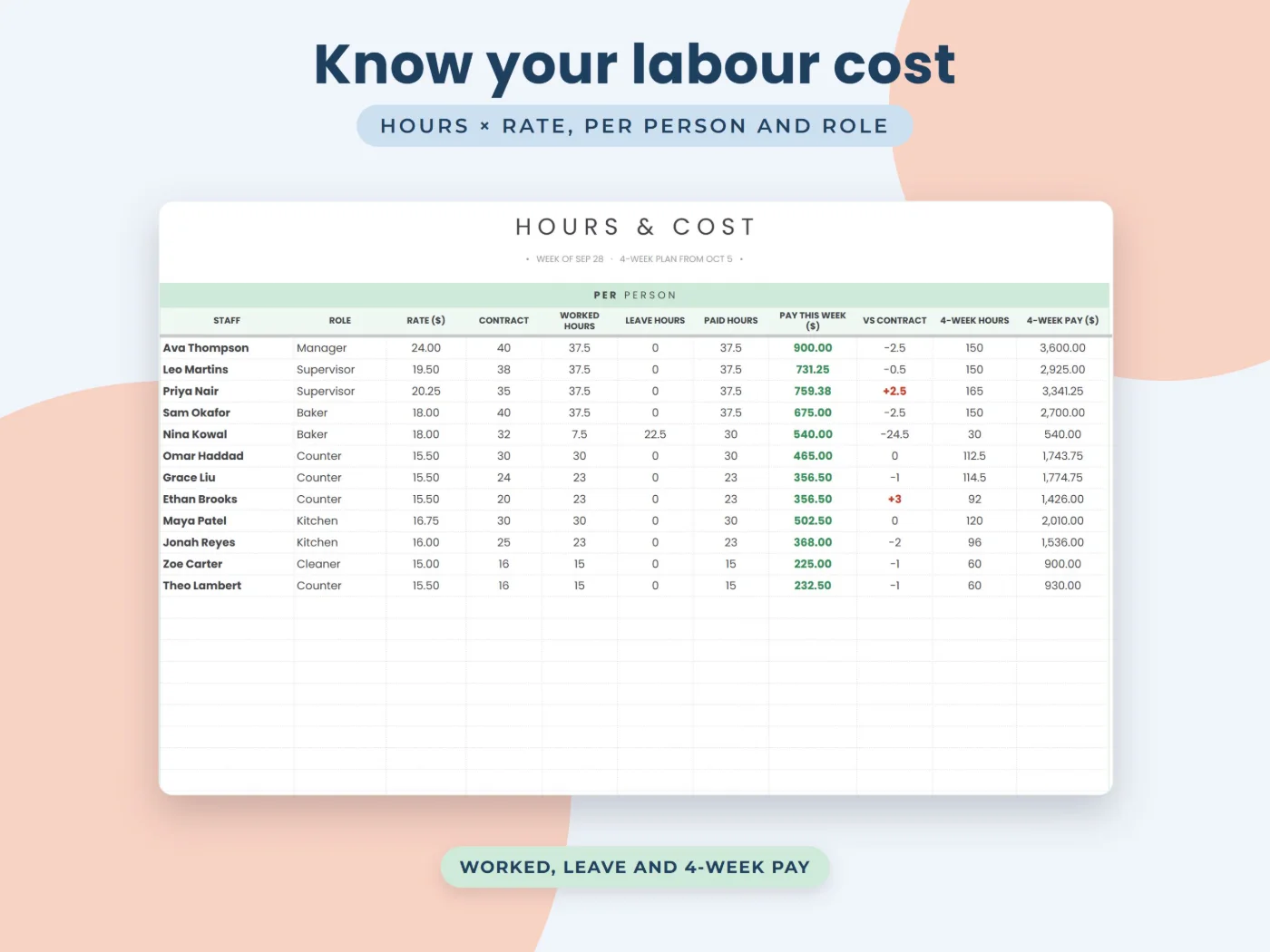Click the Worked, Leave and 4-Week Pay badge

[x=635, y=868]
